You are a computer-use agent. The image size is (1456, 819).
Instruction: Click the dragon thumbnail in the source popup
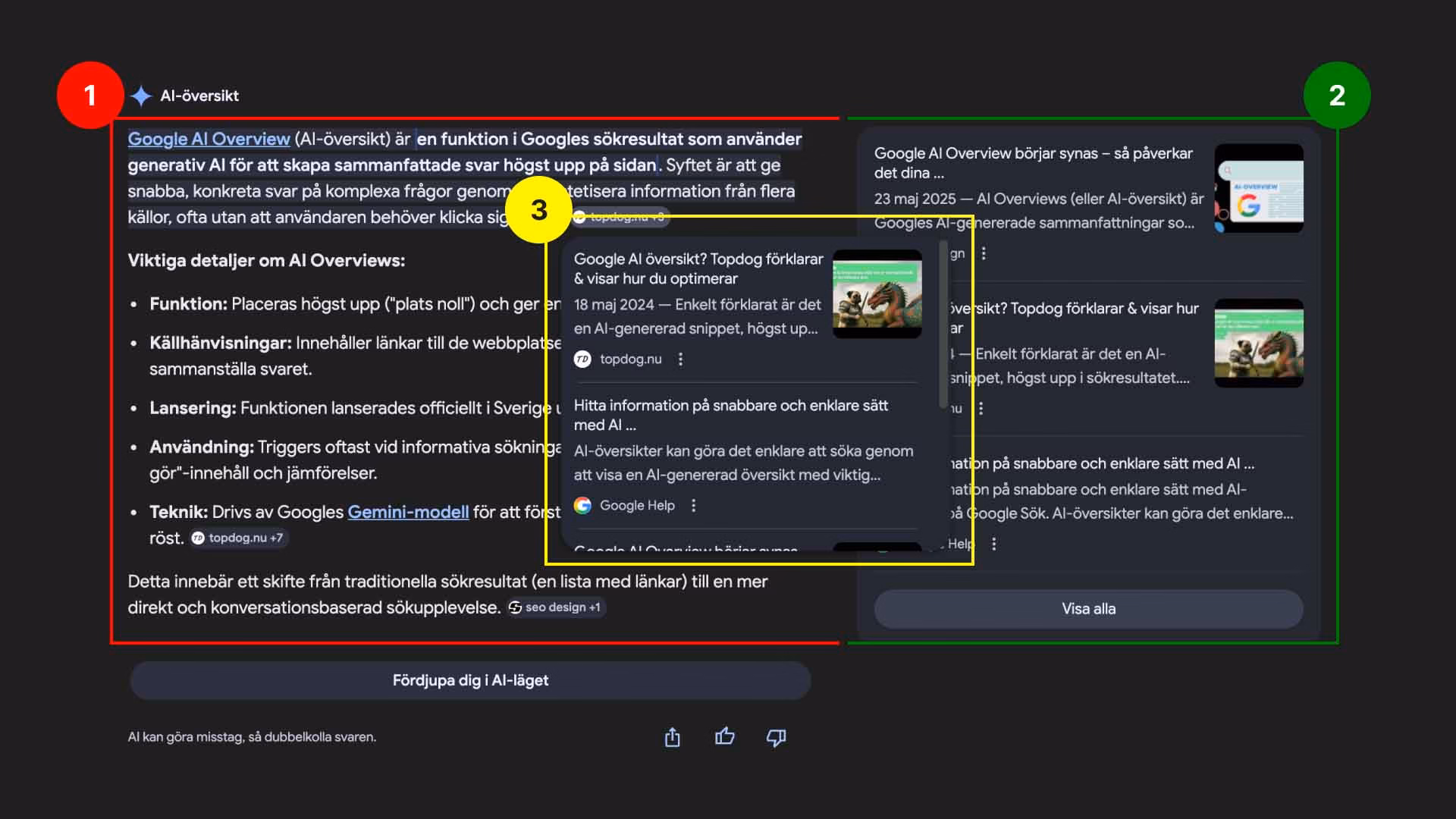tap(877, 294)
